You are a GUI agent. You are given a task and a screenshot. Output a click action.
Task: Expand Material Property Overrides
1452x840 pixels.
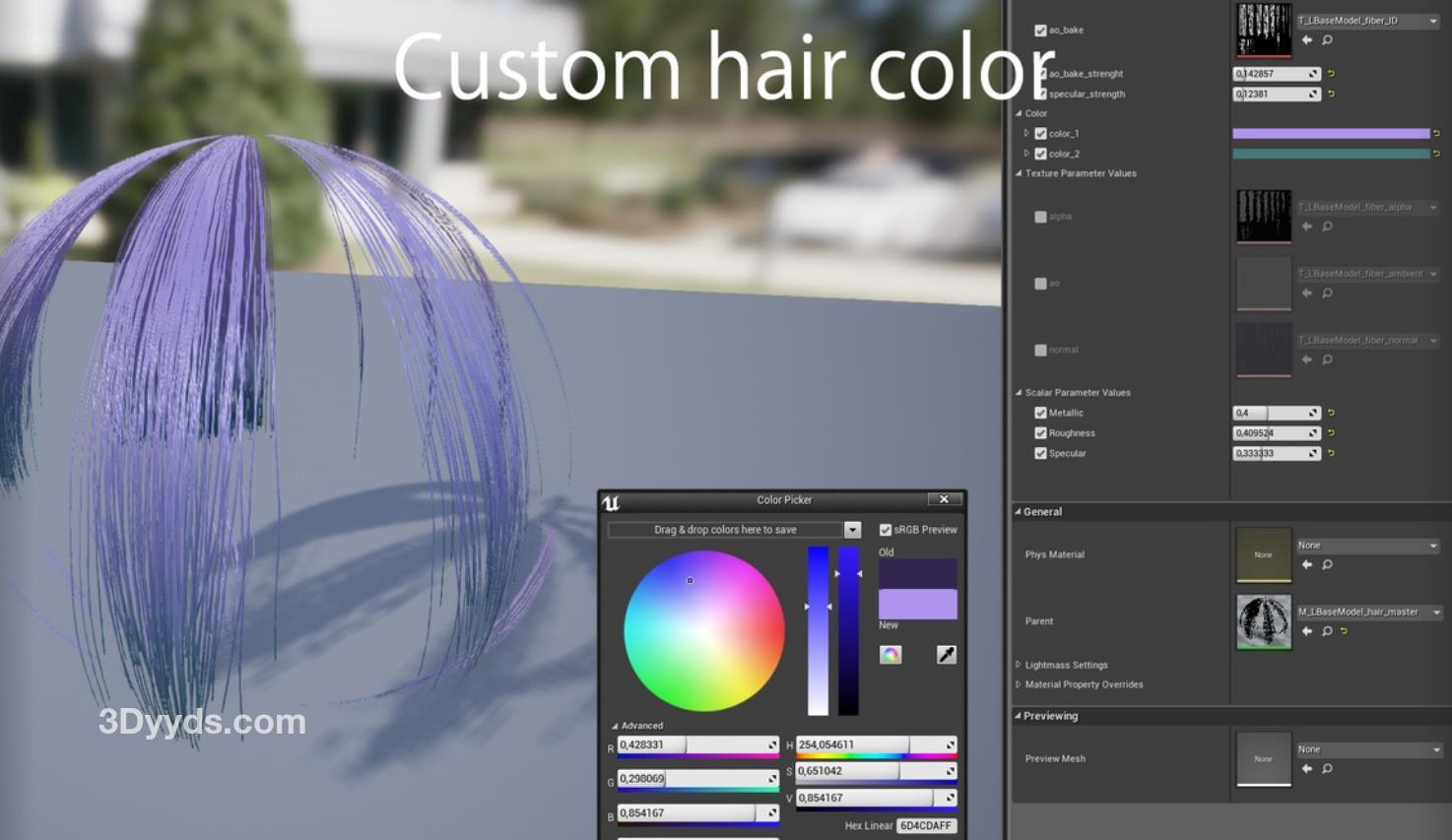tap(1019, 684)
